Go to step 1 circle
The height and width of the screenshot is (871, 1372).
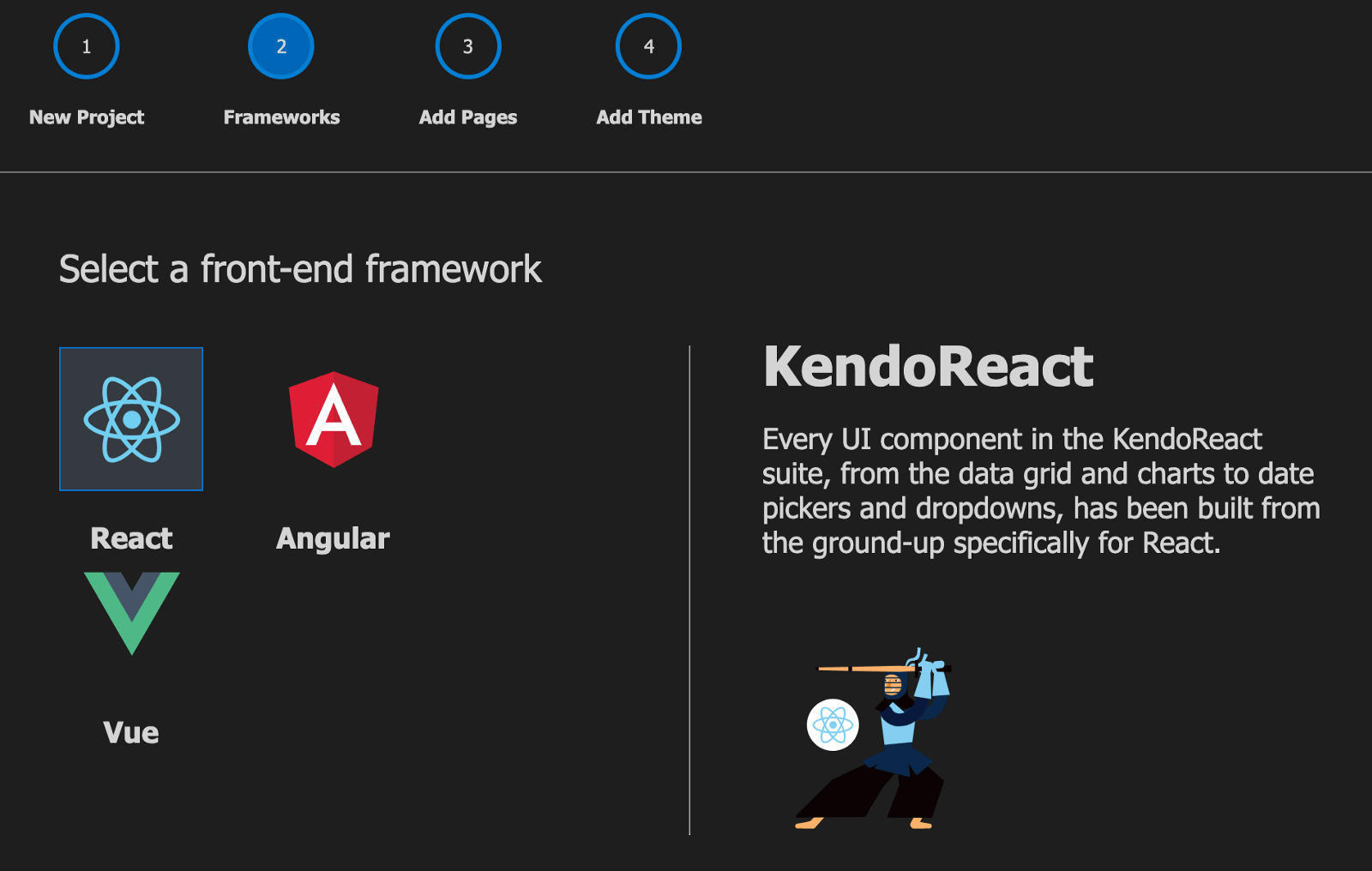[x=87, y=46]
